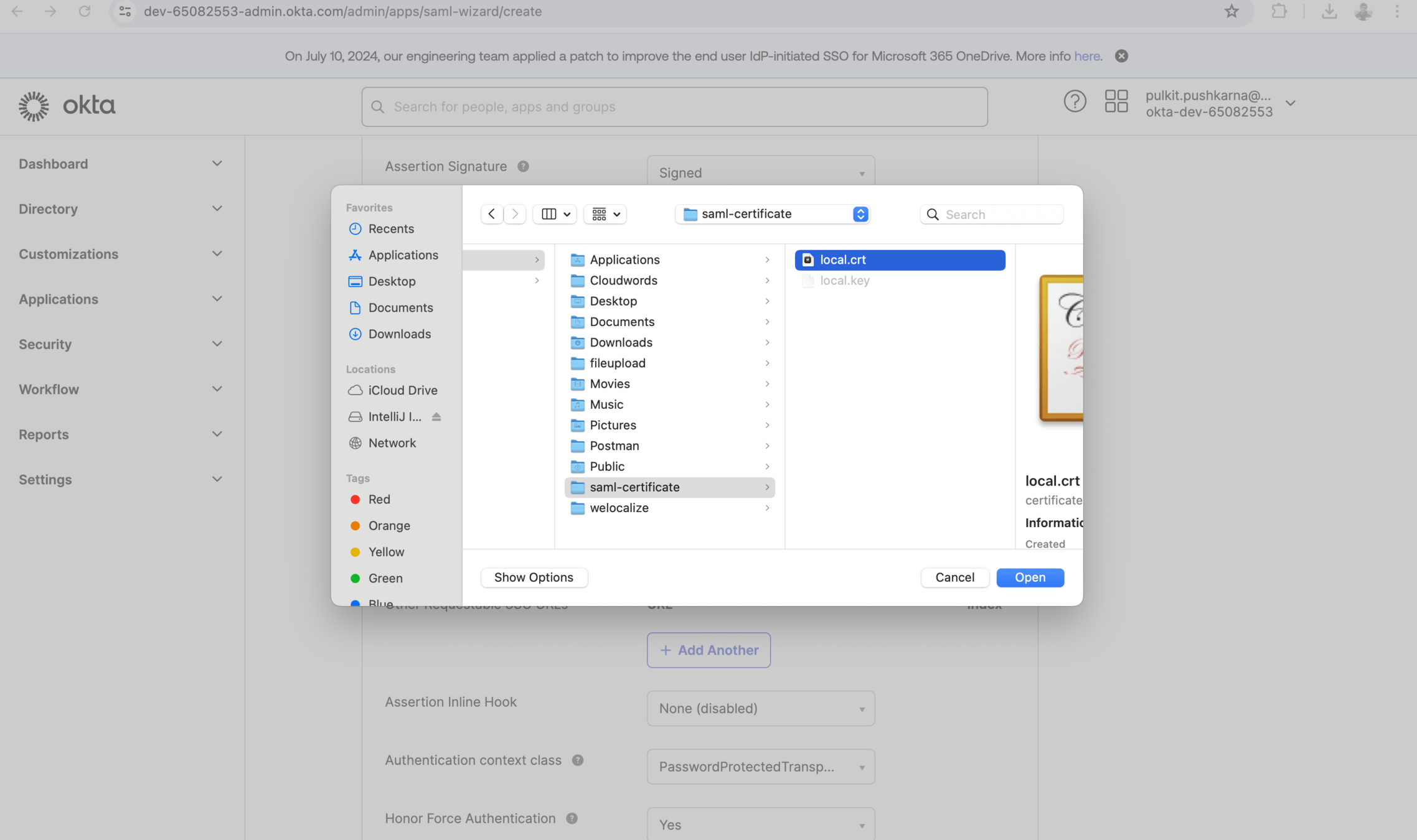Open the column view switcher in dialog
The width and height of the screenshot is (1417, 840).
coord(555,214)
